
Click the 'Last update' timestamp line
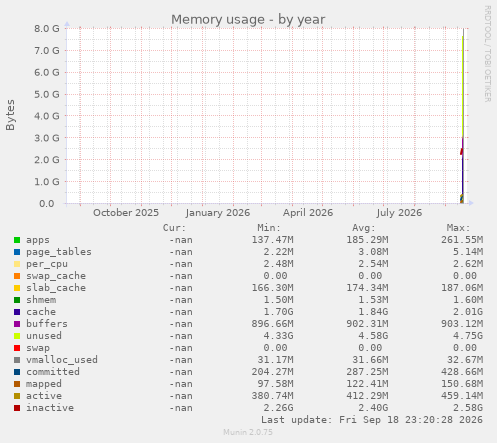click(372, 420)
